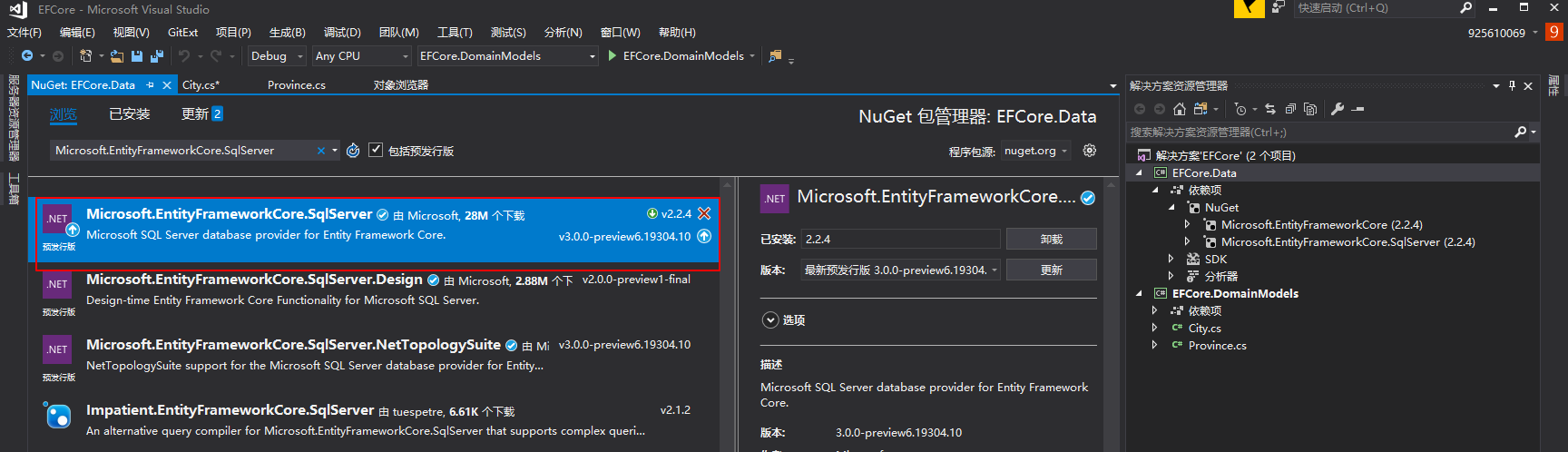Switch to the Province.cs tab
This screenshot has height=452, width=1568.
[297, 85]
